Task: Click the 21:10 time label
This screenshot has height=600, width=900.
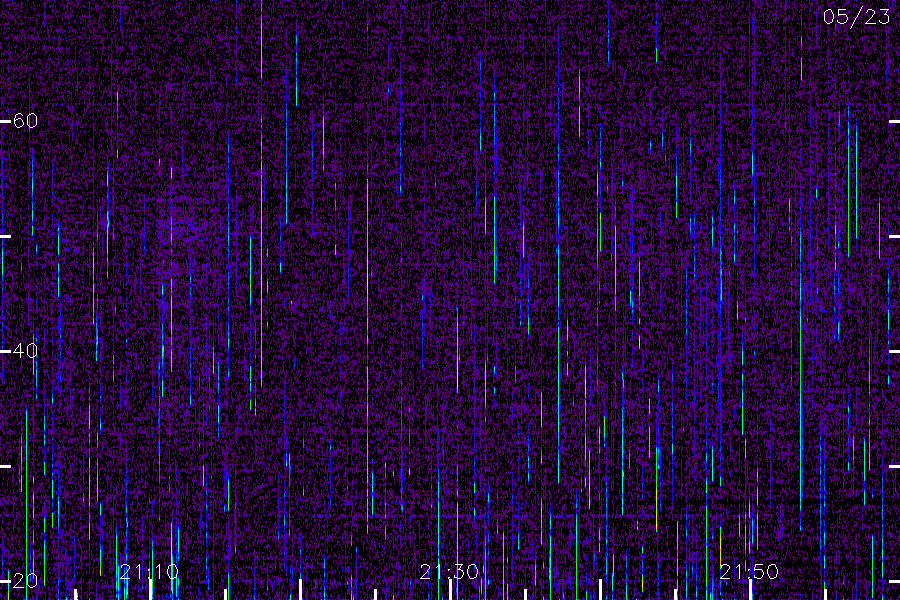Action: pyautogui.click(x=149, y=572)
